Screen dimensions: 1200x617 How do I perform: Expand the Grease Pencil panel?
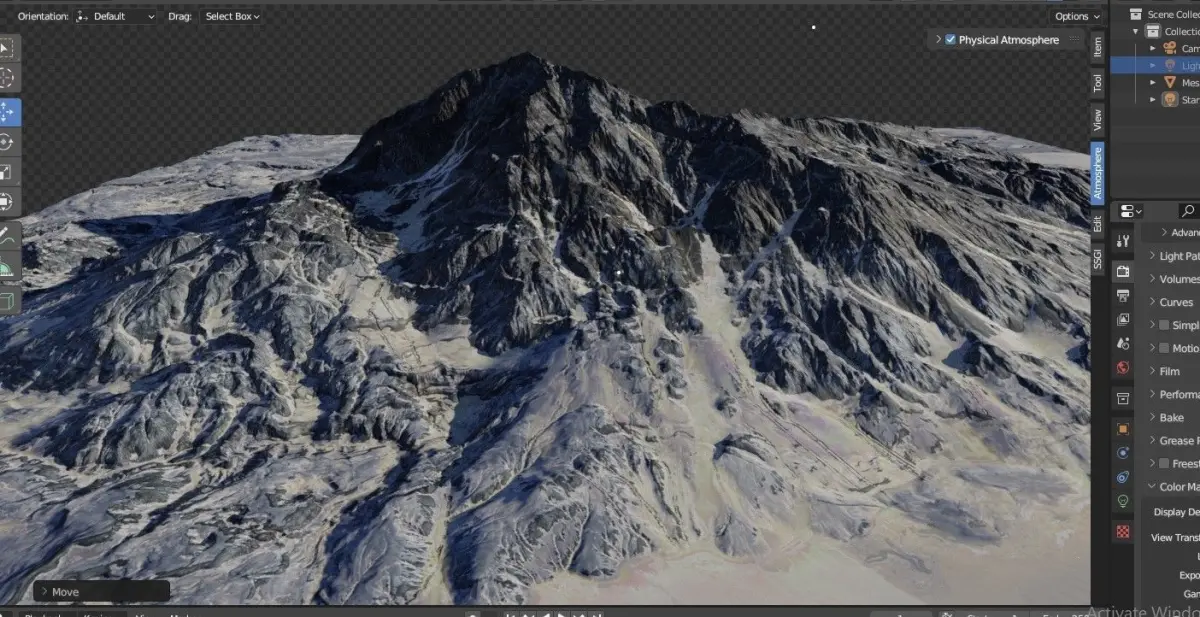click(1153, 440)
